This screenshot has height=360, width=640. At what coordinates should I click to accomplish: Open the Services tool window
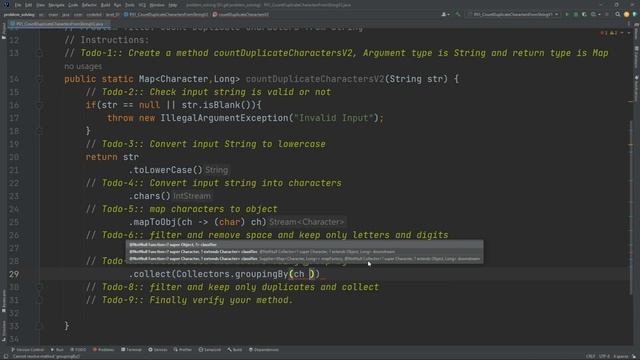point(158,350)
